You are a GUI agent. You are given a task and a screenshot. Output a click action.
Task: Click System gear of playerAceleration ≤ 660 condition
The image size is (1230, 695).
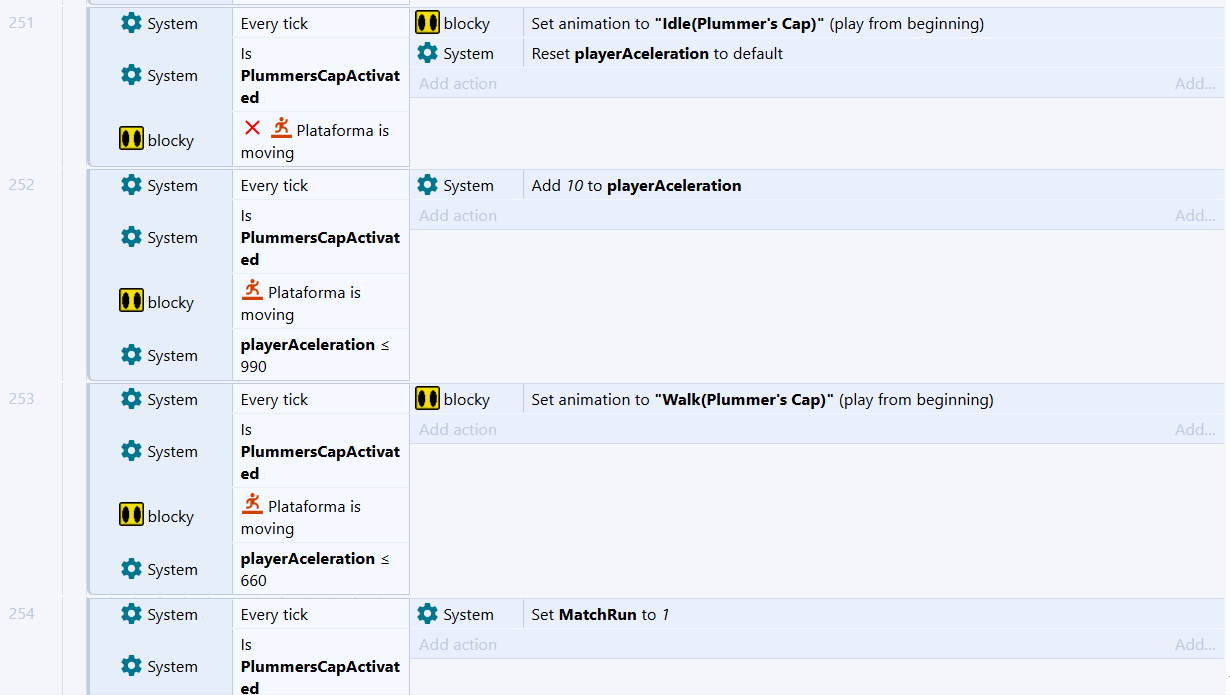click(131, 569)
